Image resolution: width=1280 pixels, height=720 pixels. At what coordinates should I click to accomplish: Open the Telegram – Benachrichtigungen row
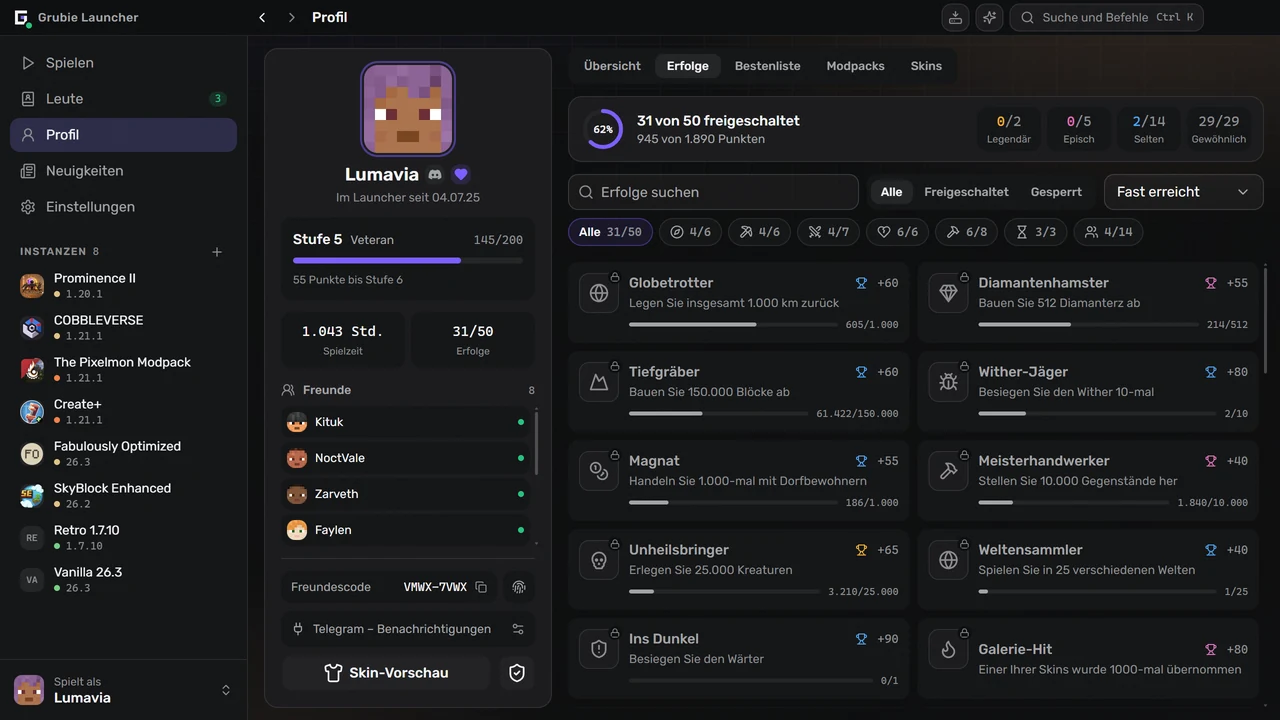[408, 629]
